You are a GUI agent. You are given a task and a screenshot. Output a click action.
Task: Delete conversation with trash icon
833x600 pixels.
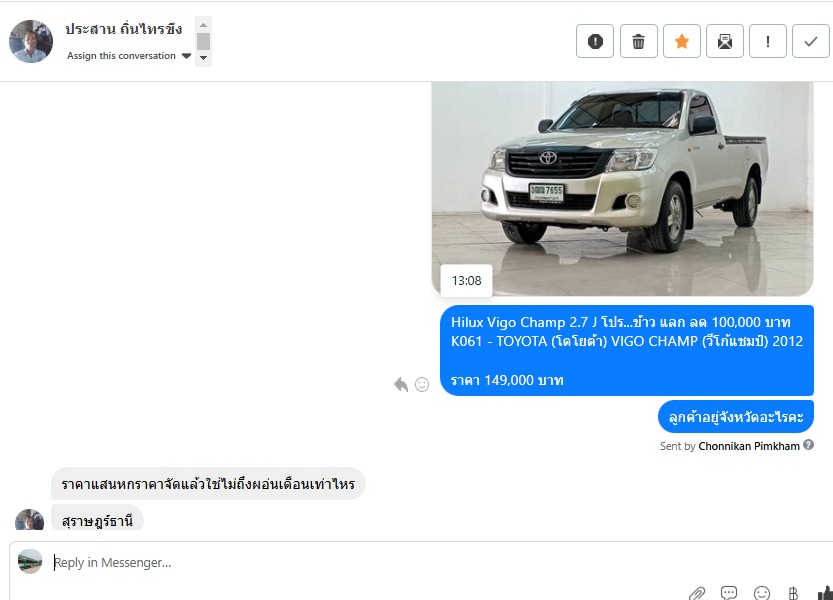pos(639,41)
